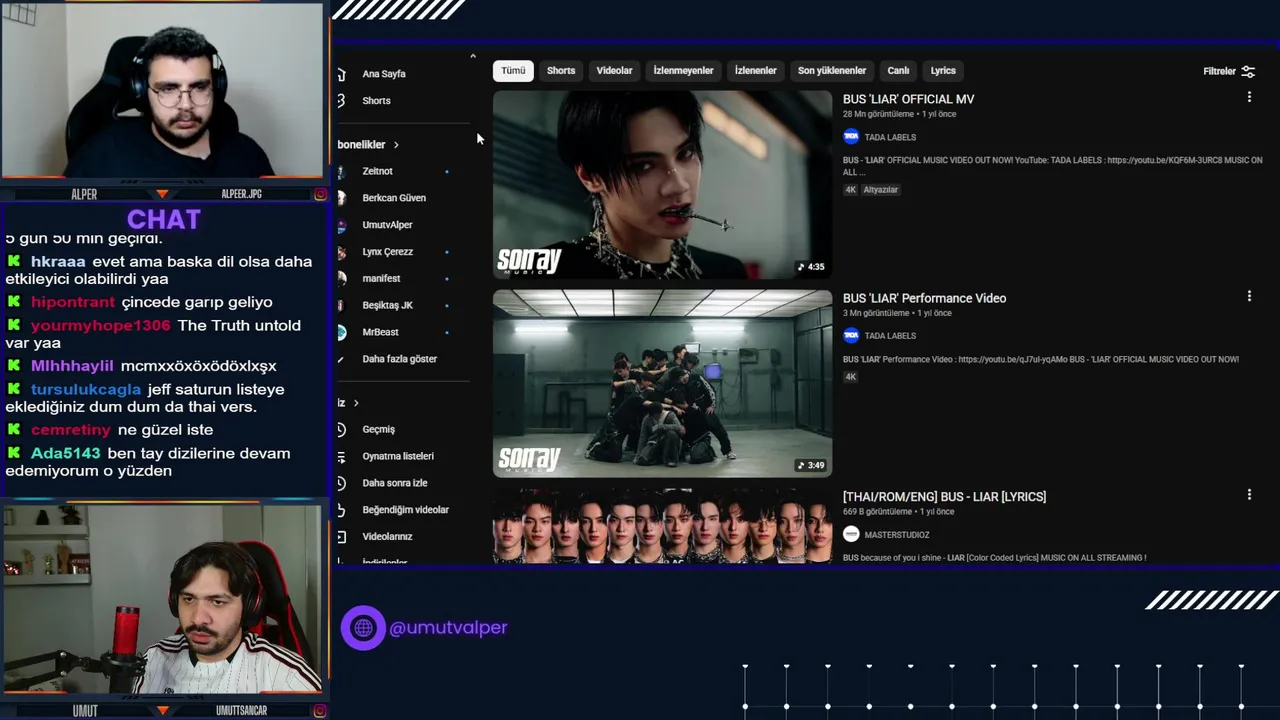
Task: Play the BUS - LIAR lyrics video thumbnail
Action: pos(662,526)
